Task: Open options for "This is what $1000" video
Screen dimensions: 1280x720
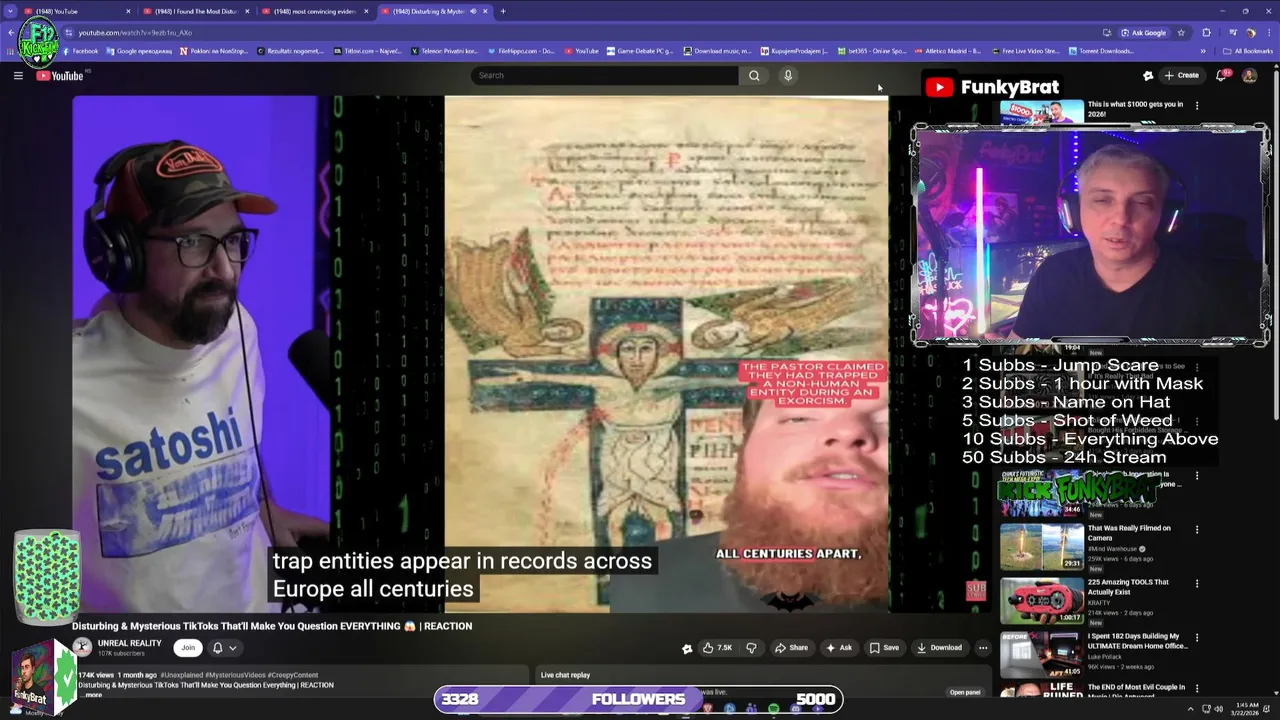Action: pos(1197,105)
